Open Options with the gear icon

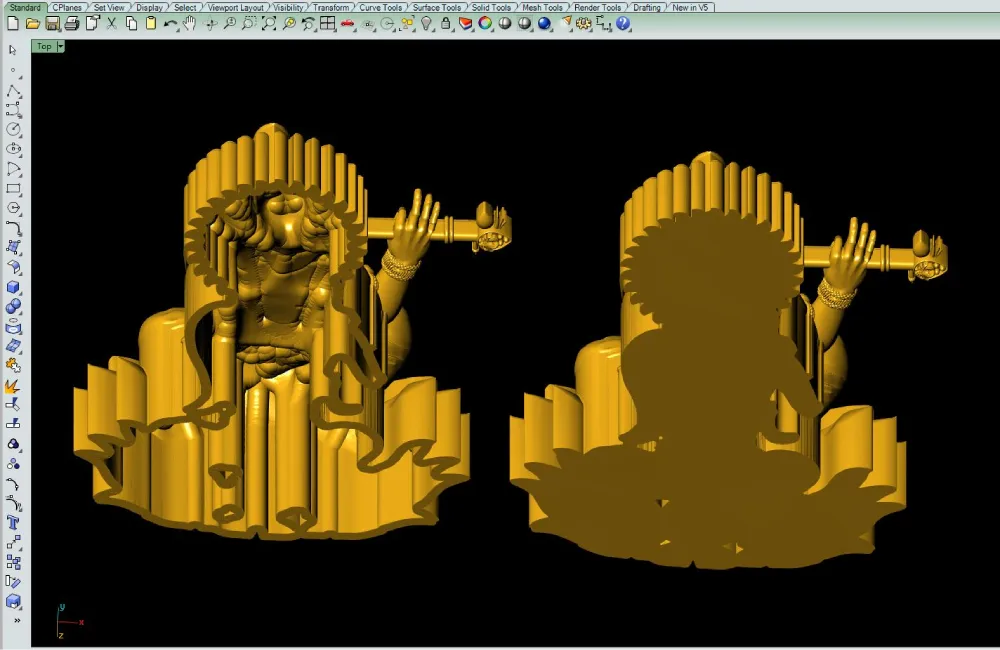(x=584, y=24)
